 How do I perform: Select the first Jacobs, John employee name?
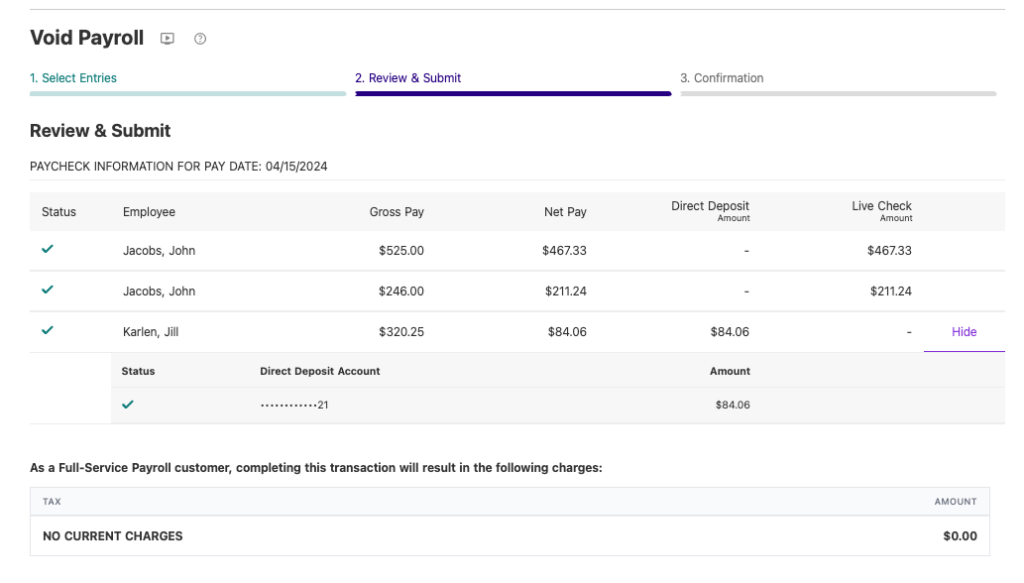159,251
